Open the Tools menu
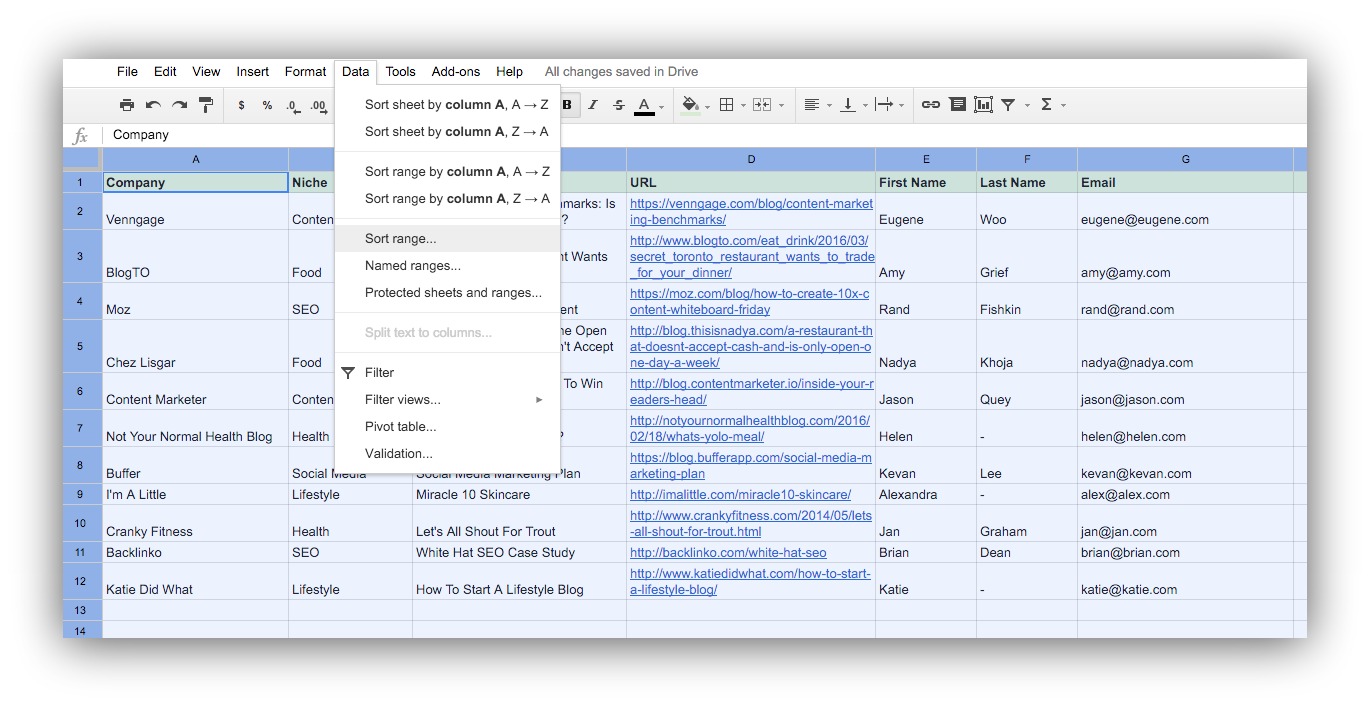The height and width of the screenshot is (705, 1370). click(x=400, y=72)
